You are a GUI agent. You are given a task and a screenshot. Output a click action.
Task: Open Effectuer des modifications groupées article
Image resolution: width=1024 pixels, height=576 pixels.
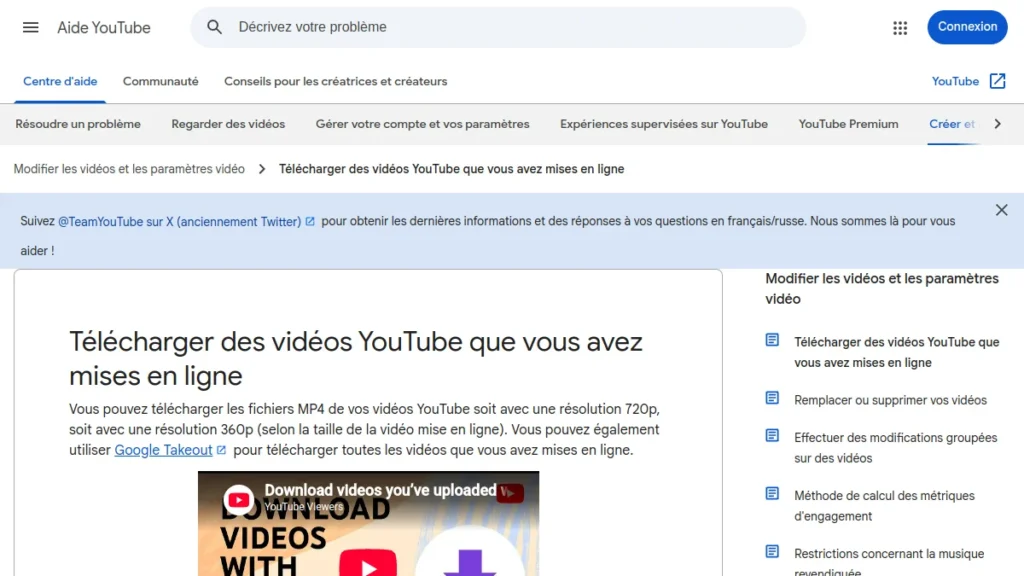click(895, 447)
